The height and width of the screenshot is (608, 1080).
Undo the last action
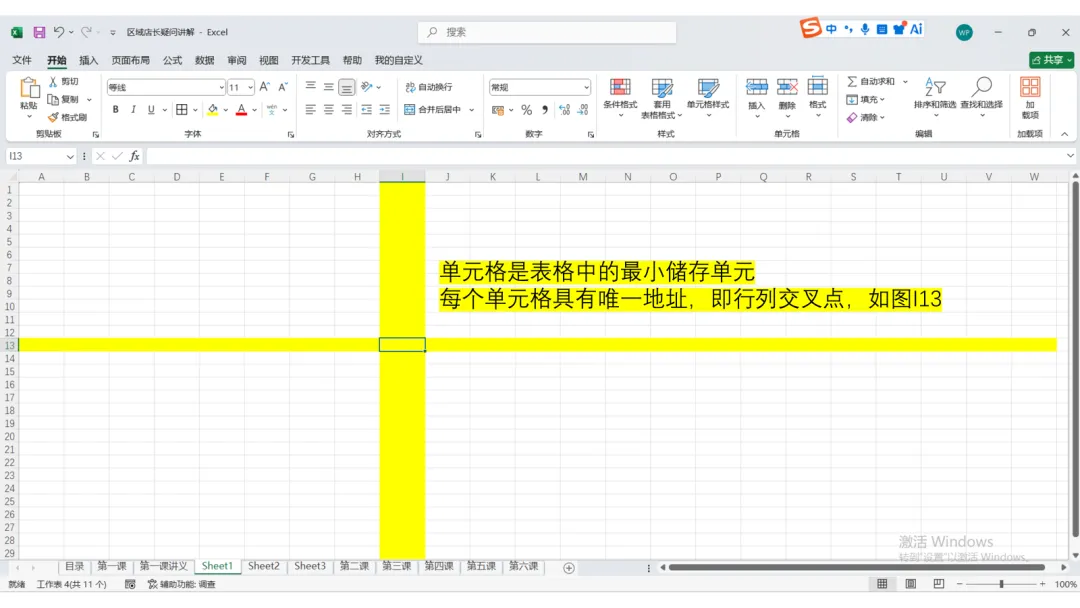[59, 32]
